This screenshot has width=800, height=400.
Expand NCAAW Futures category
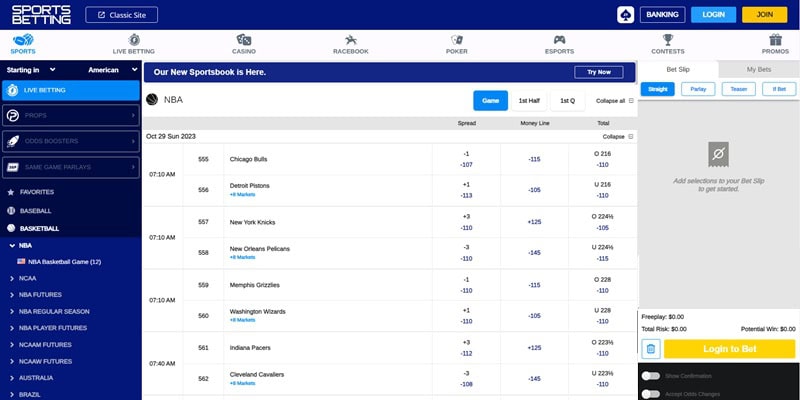(12, 362)
